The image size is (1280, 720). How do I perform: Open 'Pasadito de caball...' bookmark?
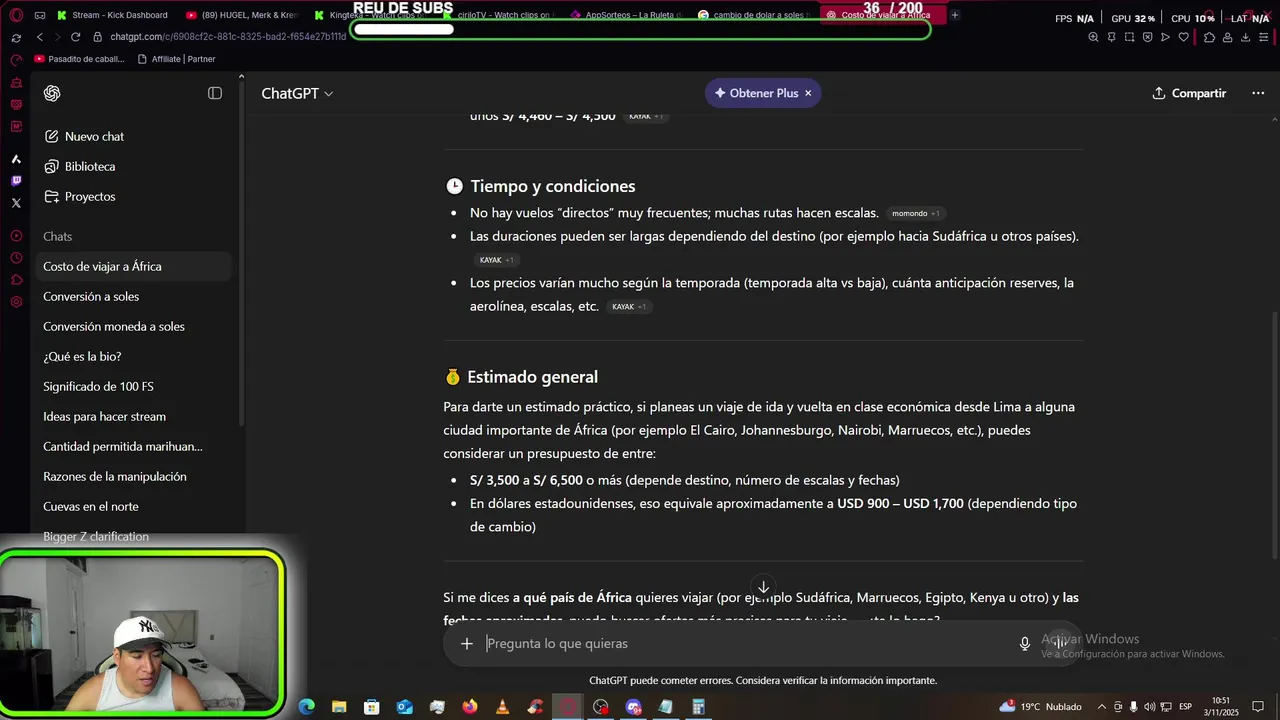click(x=79, y=59)
